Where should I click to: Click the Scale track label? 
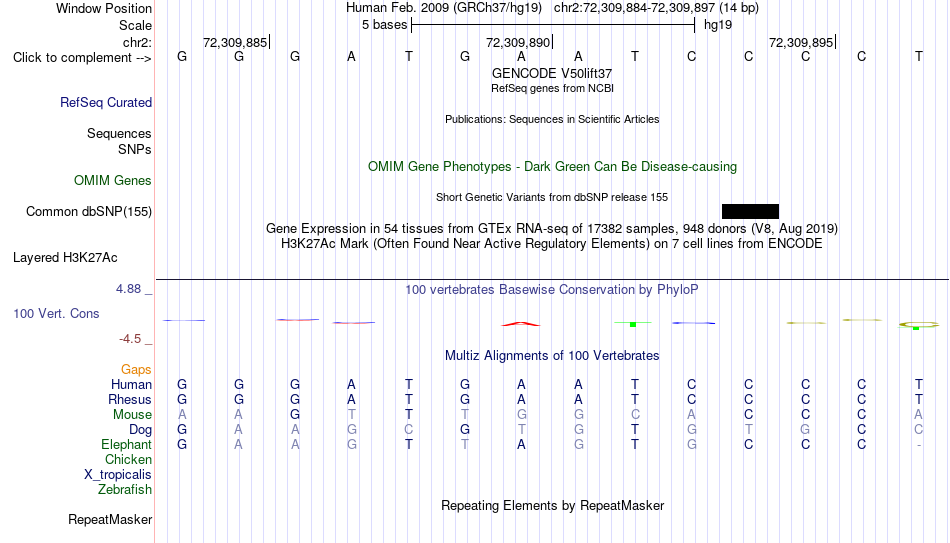pyautogui.click(x=136, y=25)
